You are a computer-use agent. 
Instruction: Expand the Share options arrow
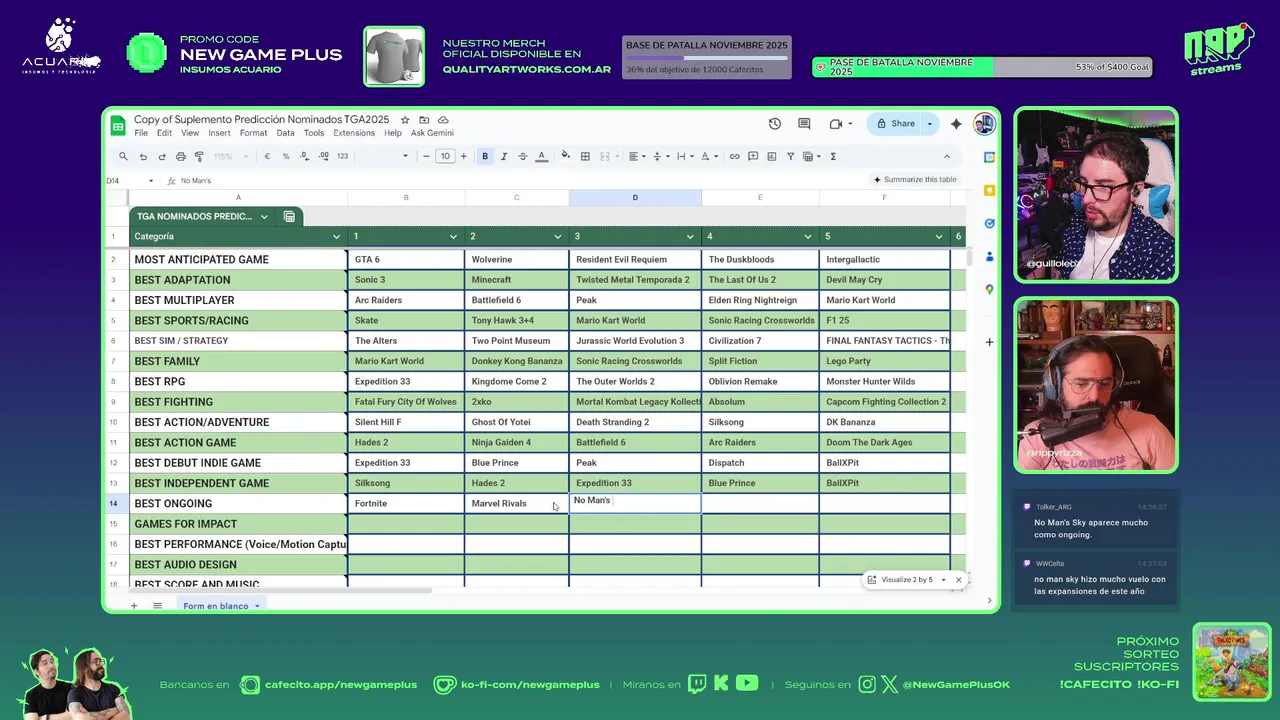tap(929, 124)
